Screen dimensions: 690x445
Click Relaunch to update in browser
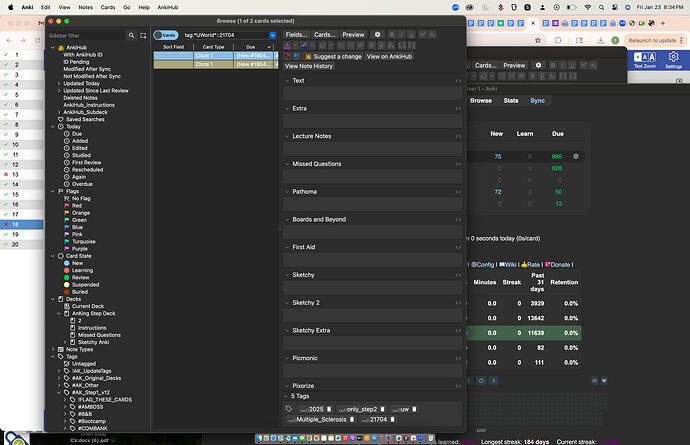click(652, 40)
